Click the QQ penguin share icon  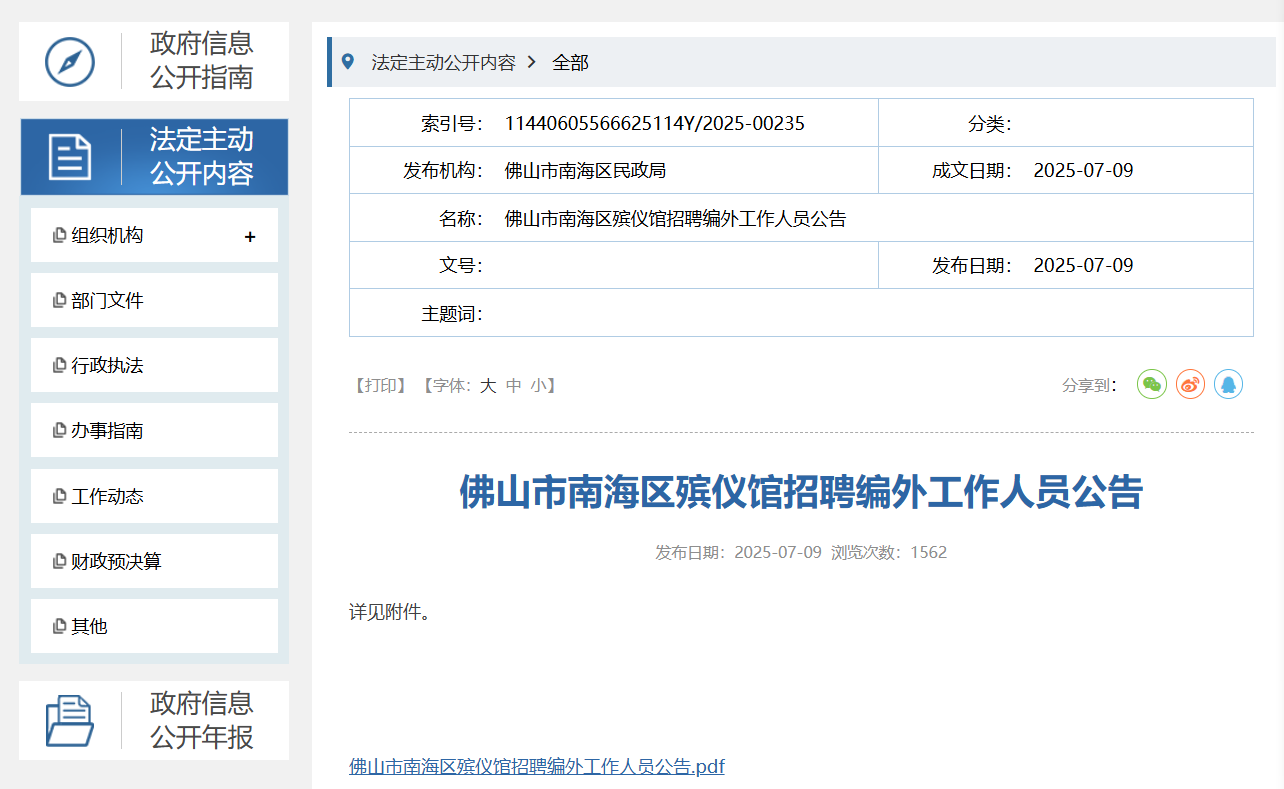point(1228,384)
